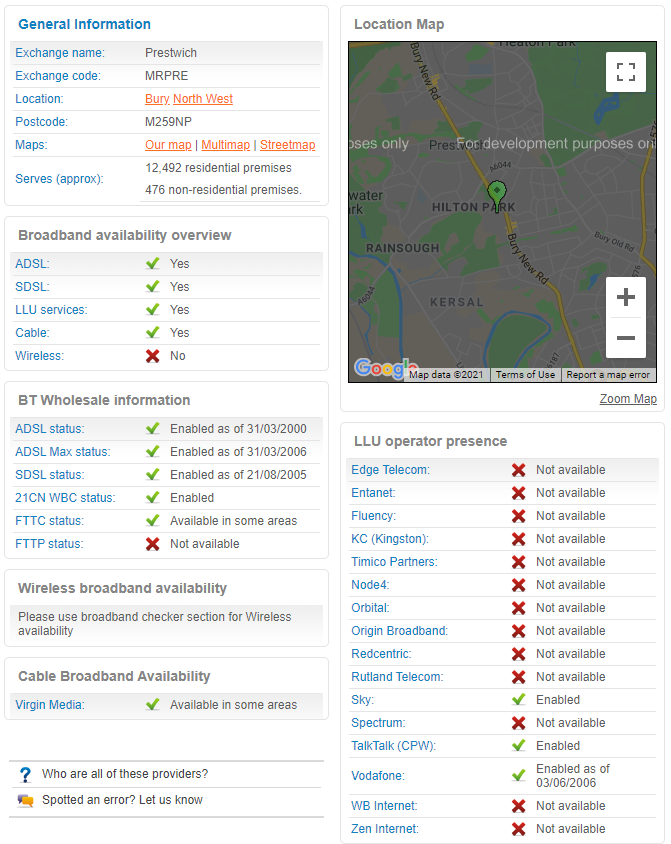The width and height of the screenshot is (671, 844).
Task: Select the wireless broadband checker notice text
Action: point(154,624)
